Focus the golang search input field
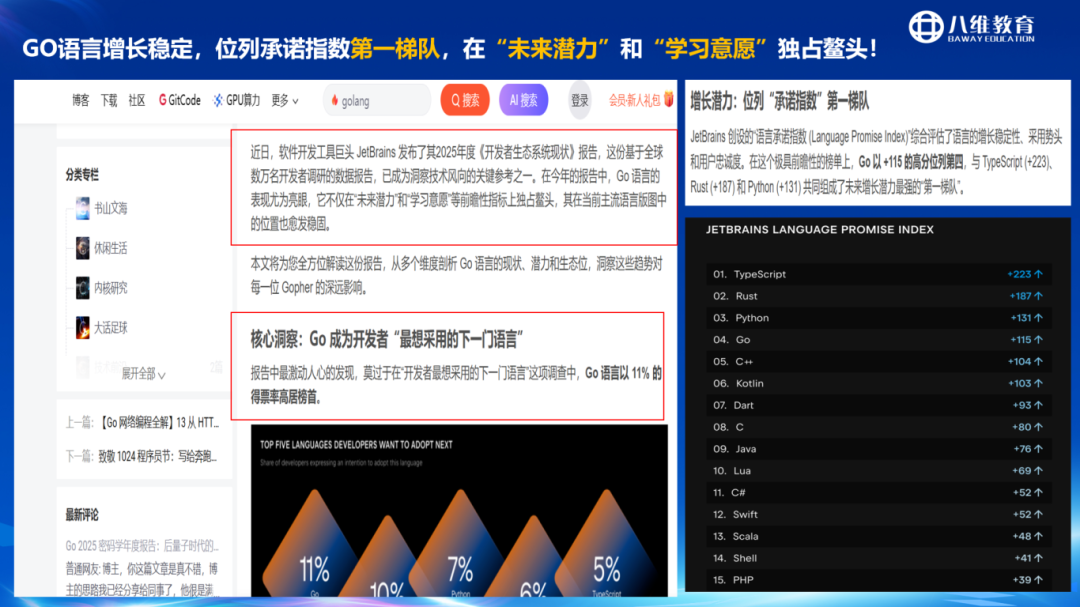This screenshot has width=1080, height=607. (x=382, y=101)
